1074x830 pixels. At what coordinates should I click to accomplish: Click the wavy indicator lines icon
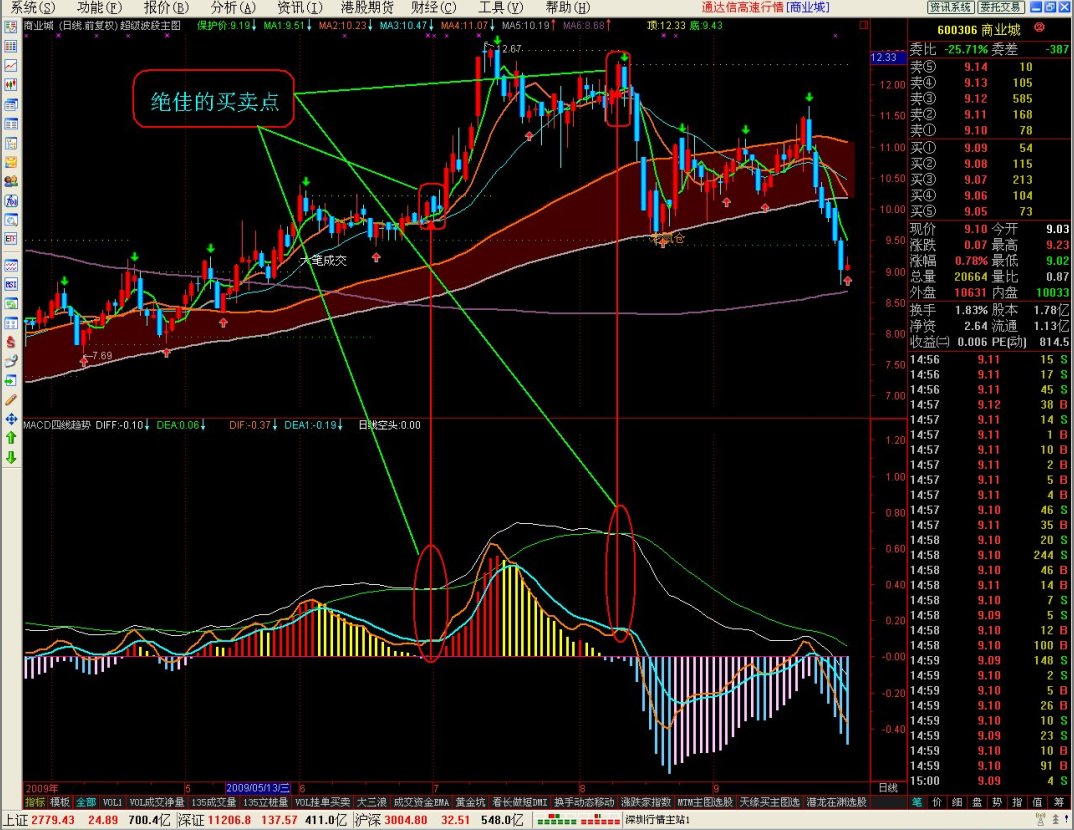pos(11,265)
